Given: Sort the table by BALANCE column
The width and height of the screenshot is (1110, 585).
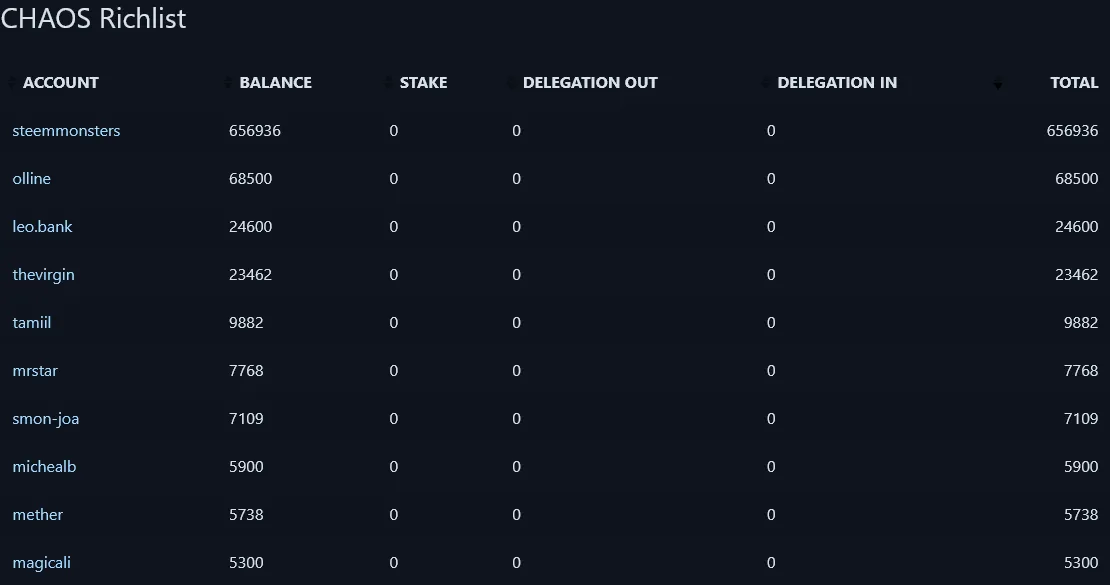Looking at the screenshot, I should coord(275,83).
